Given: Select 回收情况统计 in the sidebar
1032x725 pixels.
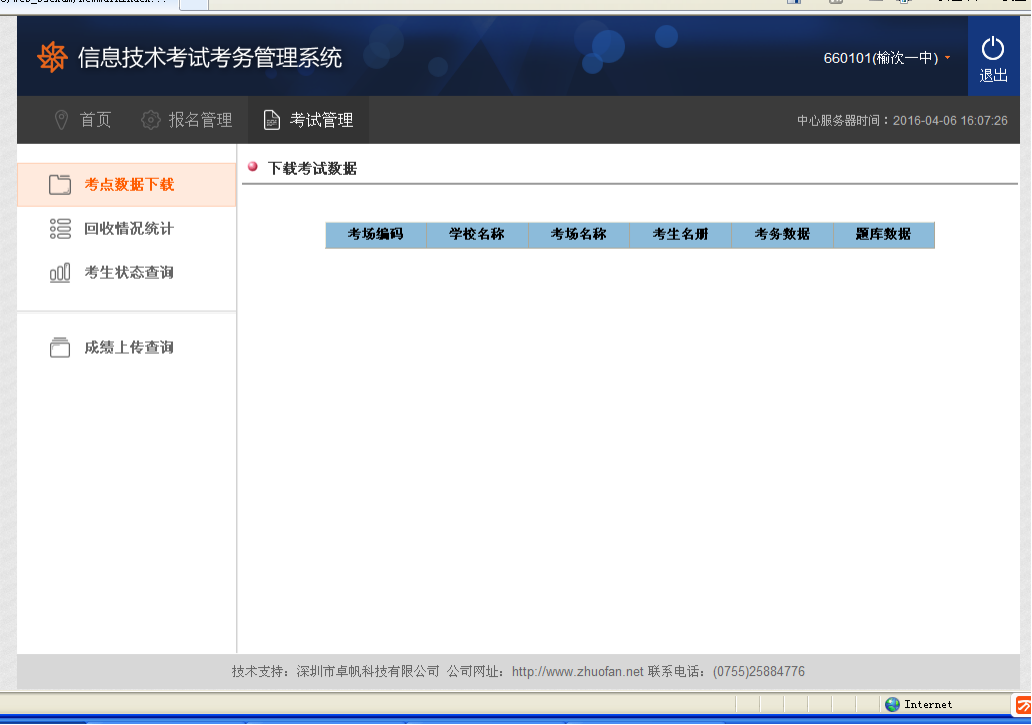Looking at the screenshot, I should tap(129, 229).
